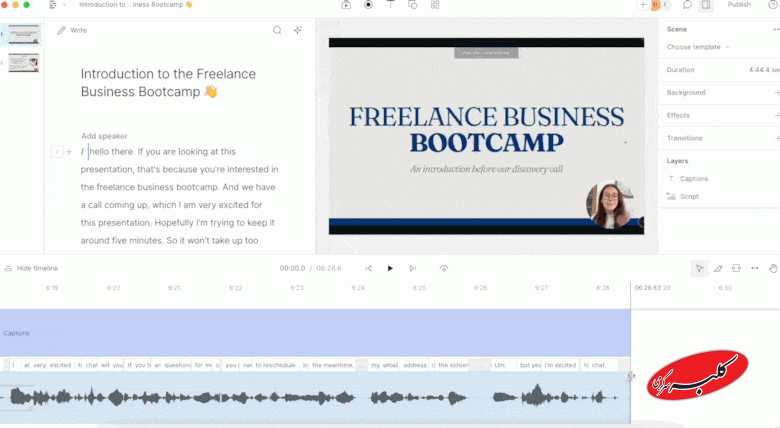Screen dimensions: 780x428
Task: Open the search icon in script panel
Action: coord(277,30)
